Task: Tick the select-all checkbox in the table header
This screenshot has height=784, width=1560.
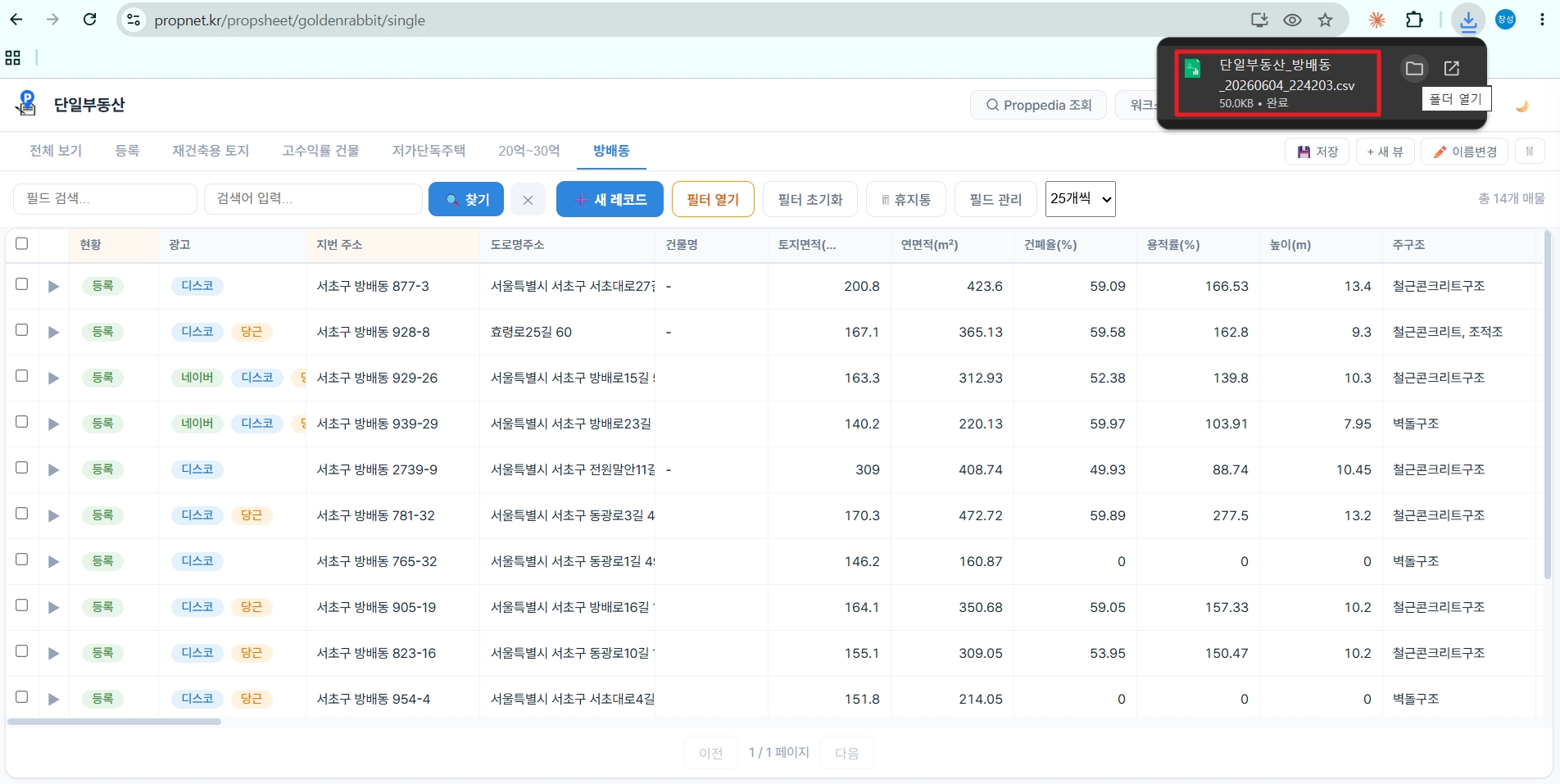Action: (22, 243)
